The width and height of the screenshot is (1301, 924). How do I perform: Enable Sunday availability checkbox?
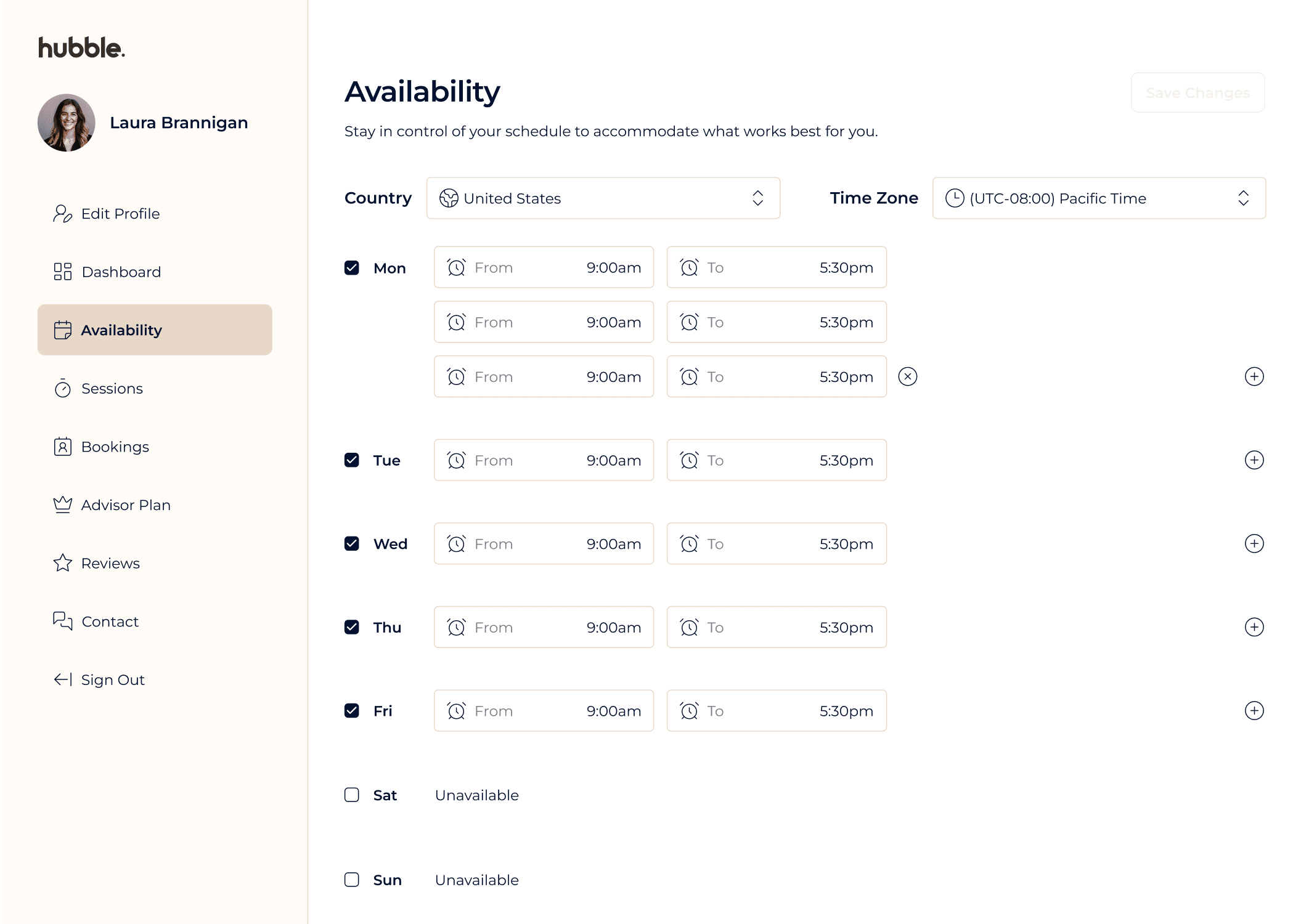tap(352, 879)
